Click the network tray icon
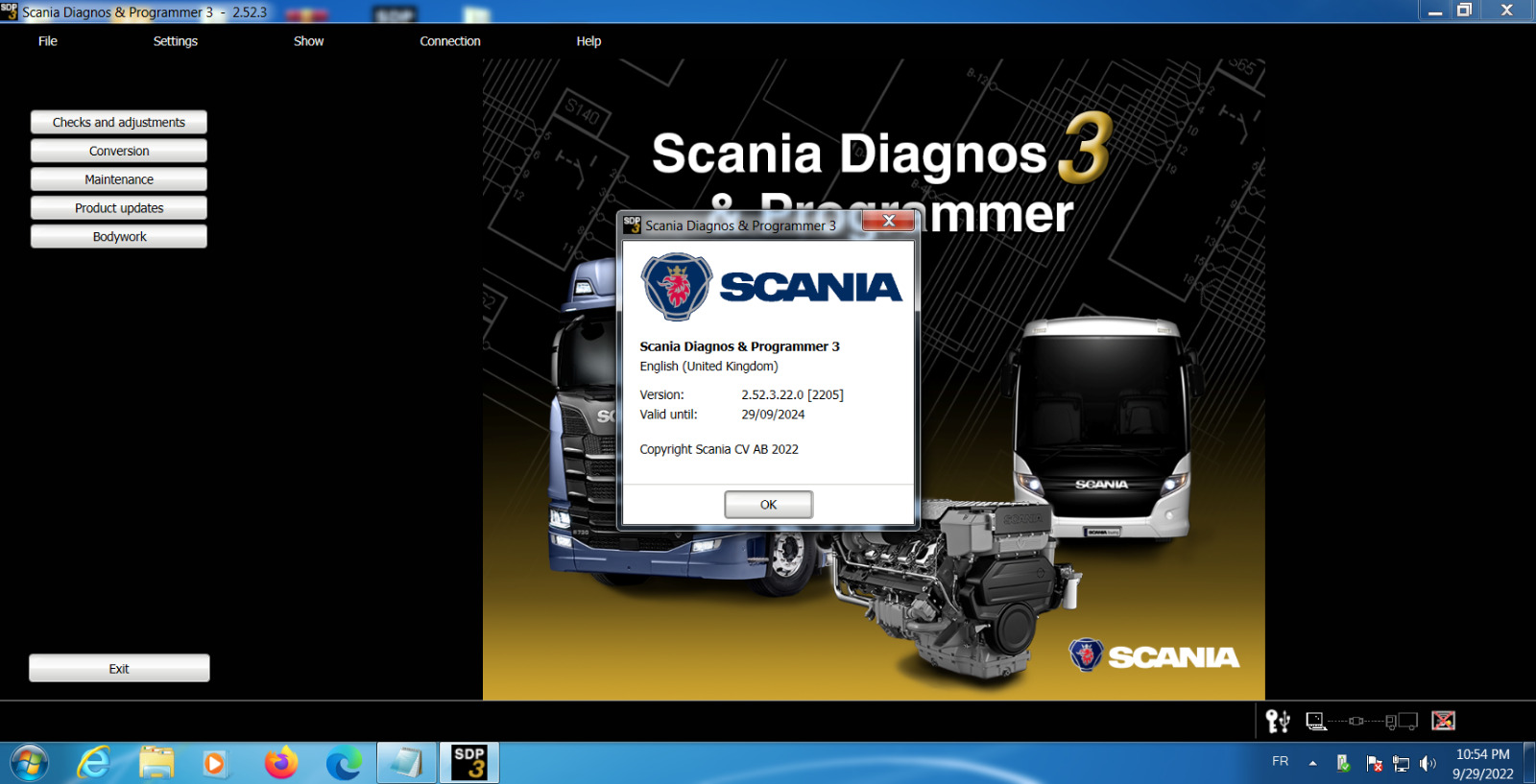Image resolution: width=1536 pixels, height=784 pixels. pyautogui.click(x=1401, y=764)
